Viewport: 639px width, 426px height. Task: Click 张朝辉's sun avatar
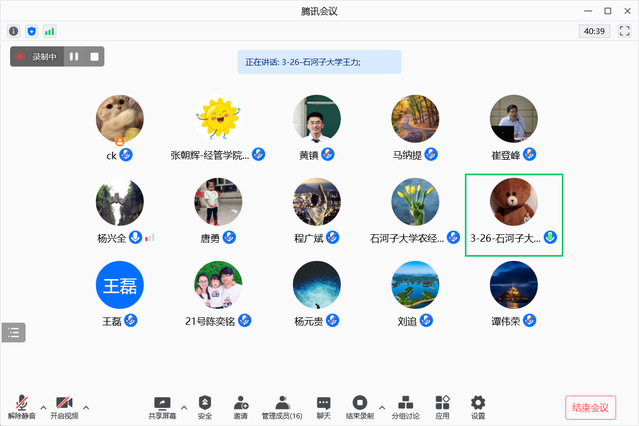coord(218,119)
